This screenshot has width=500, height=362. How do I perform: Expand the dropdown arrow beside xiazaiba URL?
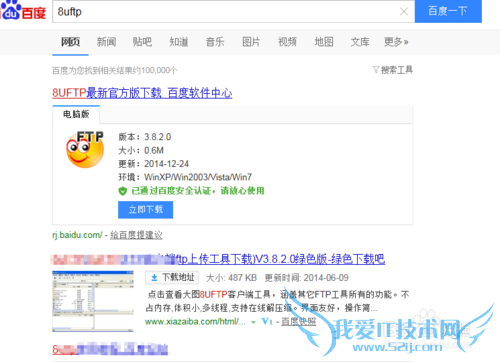253,322
